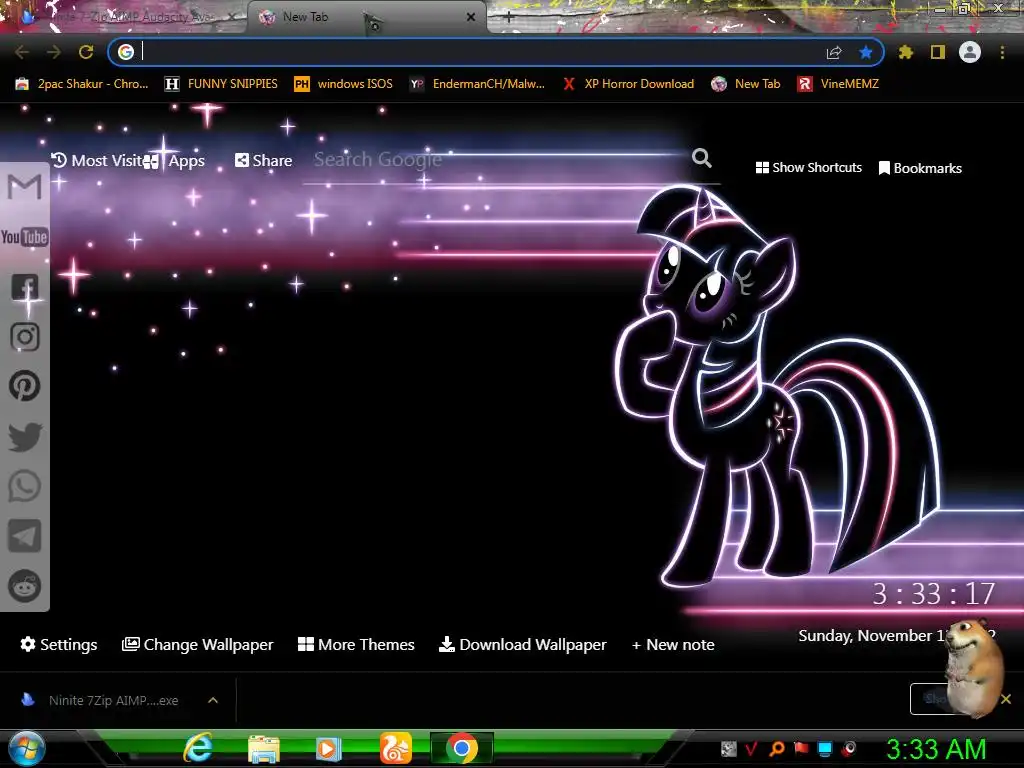The height and width of the screenshot is (768, 1024).
Task: Open the Bookmarks panel
Action: [920, 168]
